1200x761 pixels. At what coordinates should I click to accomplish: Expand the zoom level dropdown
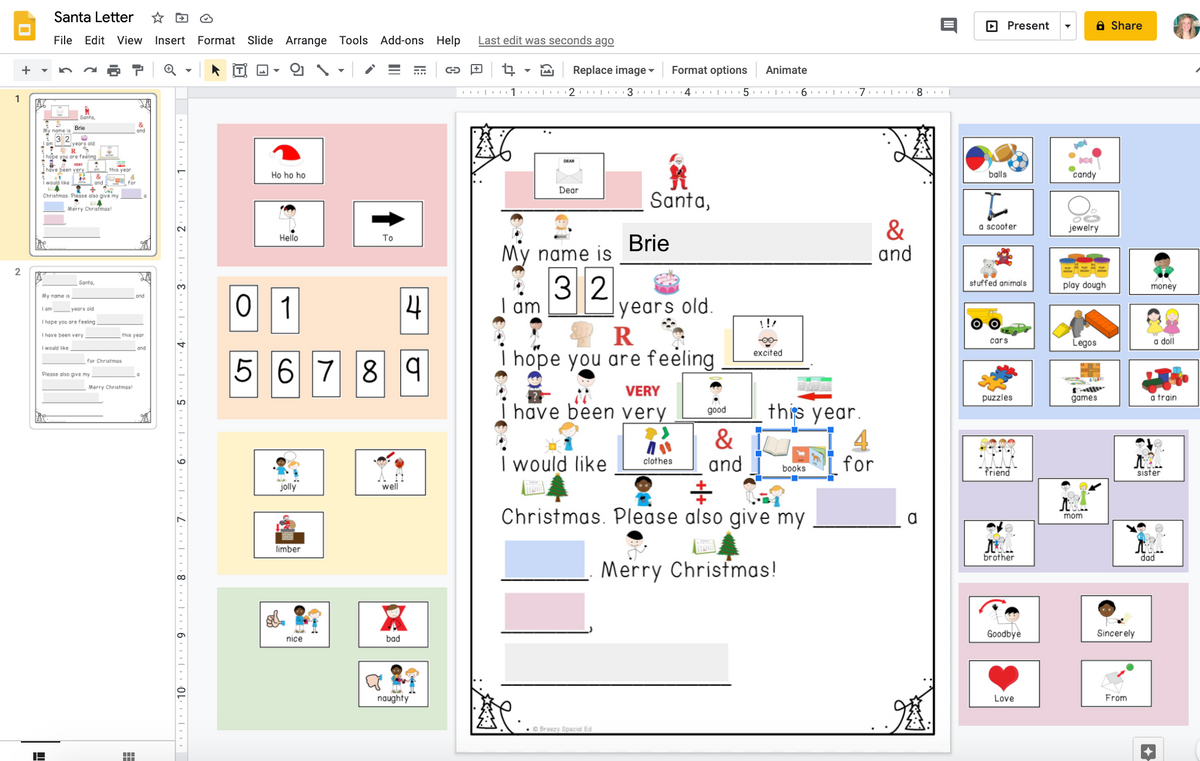point(188,70)
